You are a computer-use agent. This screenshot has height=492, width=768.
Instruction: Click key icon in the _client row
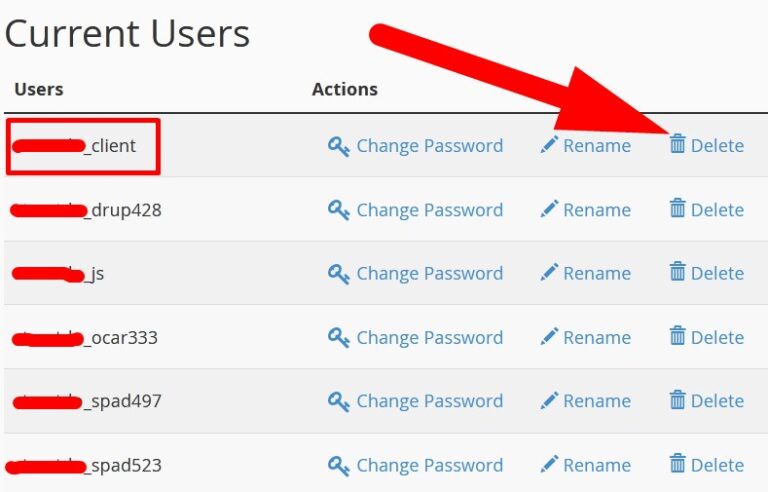pyautogui.click(x=339, y=146)
